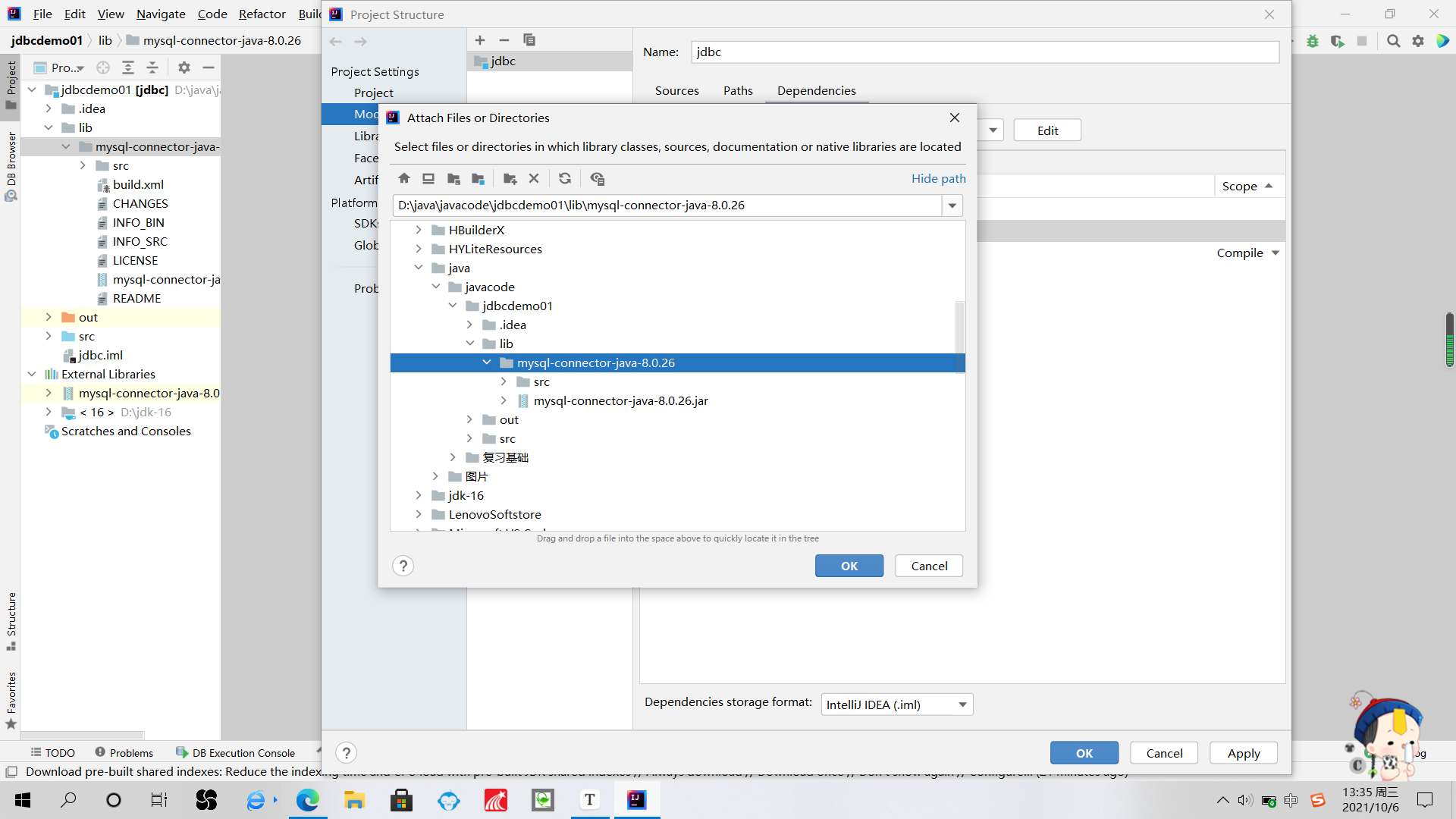The image size is (1456, 819).
Task: Click the copy module icon
Action: [529, 40]
